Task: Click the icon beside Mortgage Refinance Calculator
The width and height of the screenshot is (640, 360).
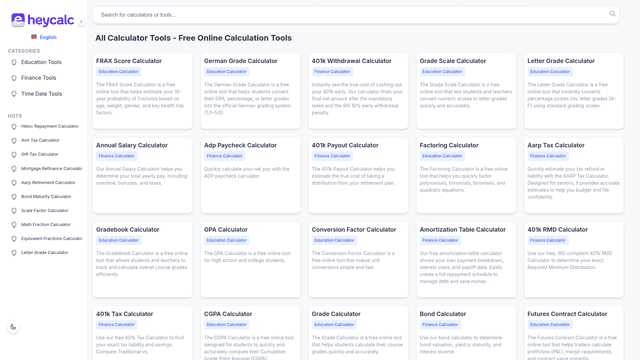Action: click(14, 169)
